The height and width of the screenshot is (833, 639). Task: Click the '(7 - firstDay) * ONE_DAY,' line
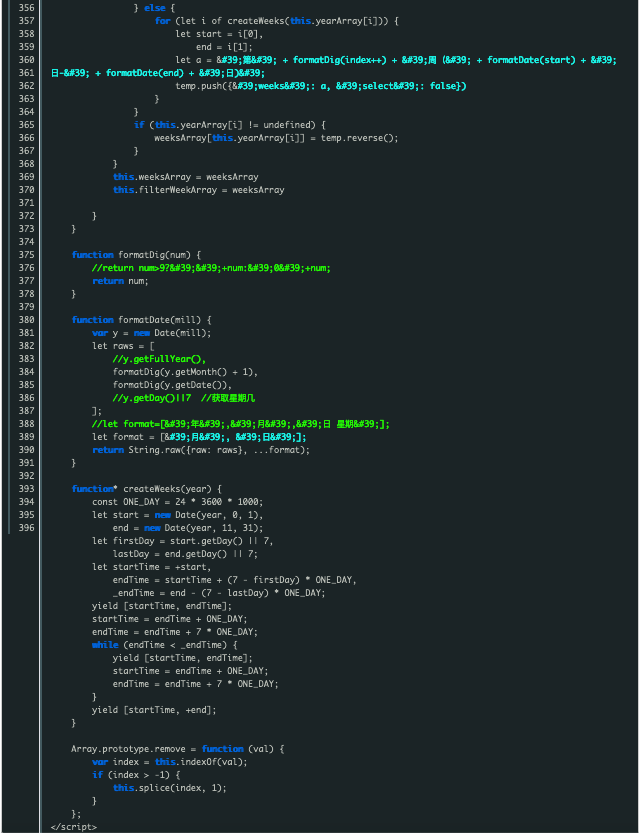pos(235,580)
